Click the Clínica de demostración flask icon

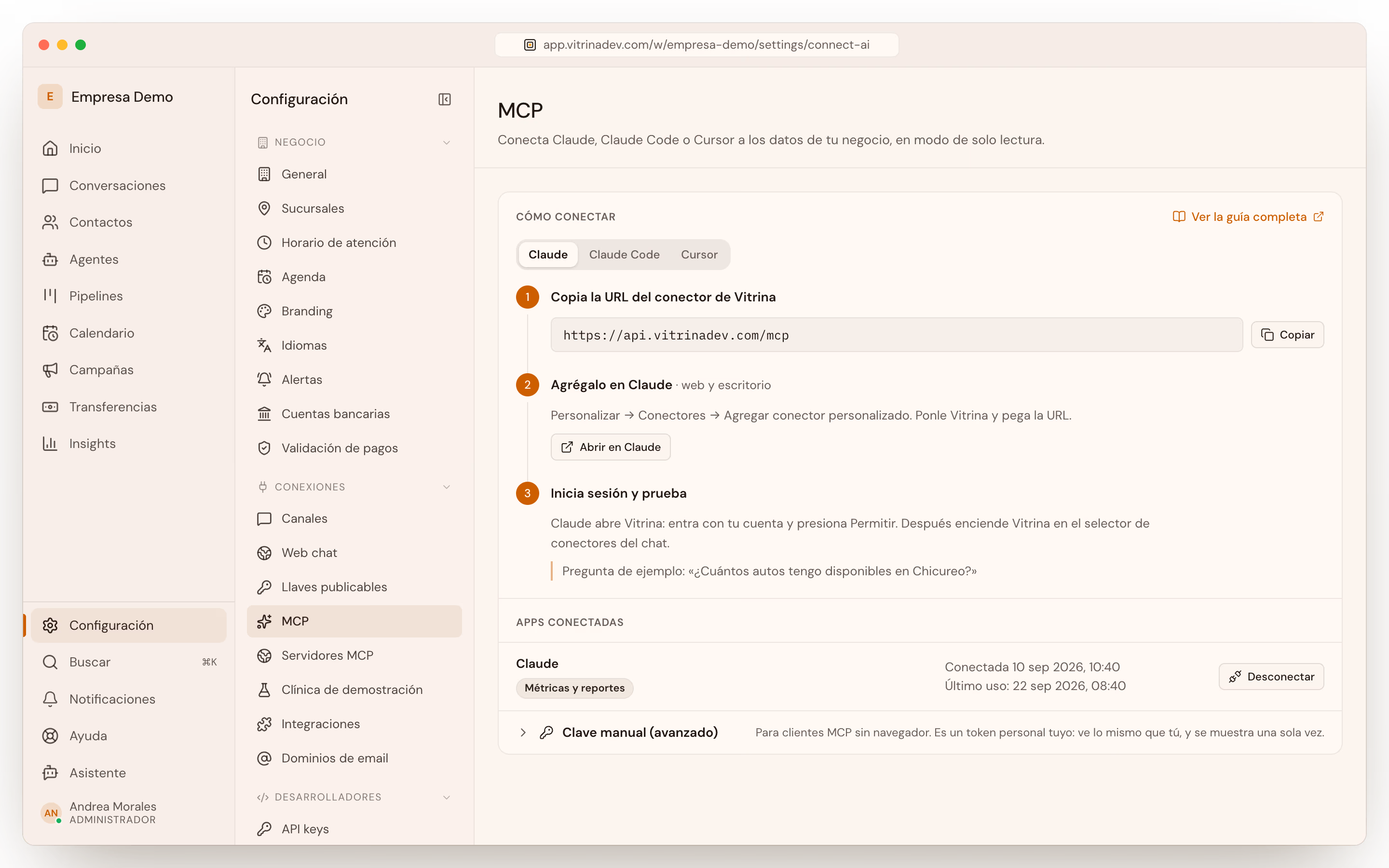click(264, 690)
